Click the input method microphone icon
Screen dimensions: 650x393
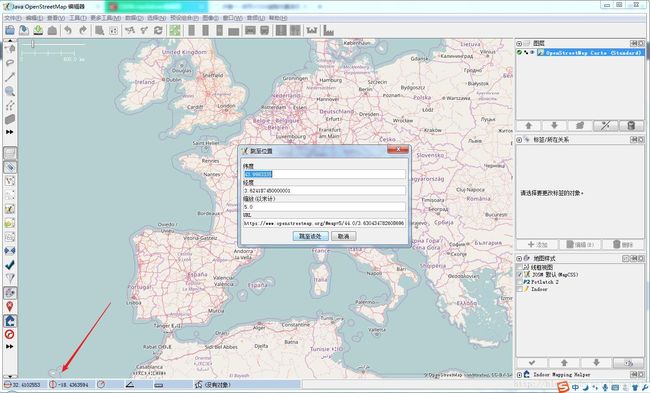(605, 388)
